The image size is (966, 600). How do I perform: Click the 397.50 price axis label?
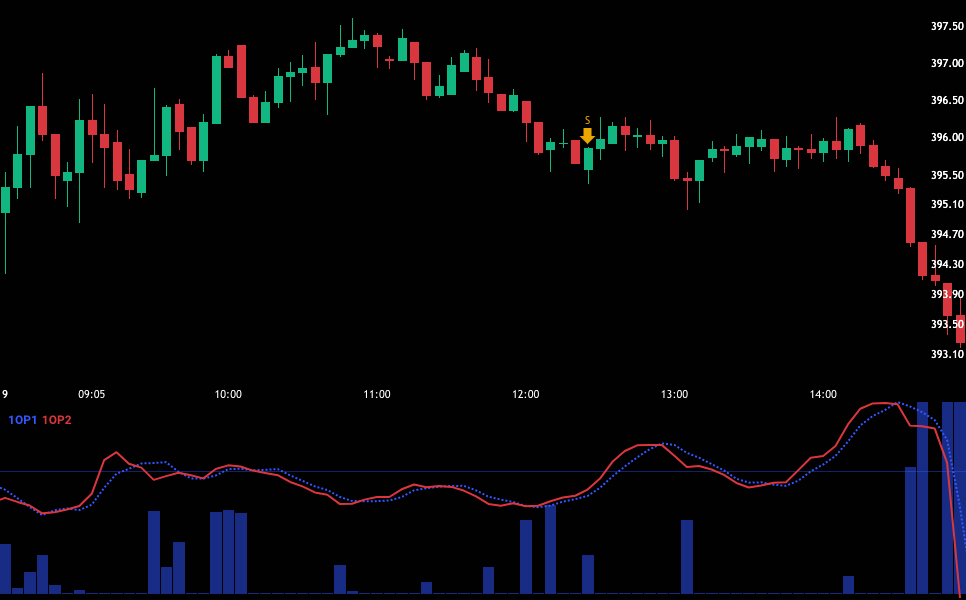pyautogui.click(x=947, y=26)
